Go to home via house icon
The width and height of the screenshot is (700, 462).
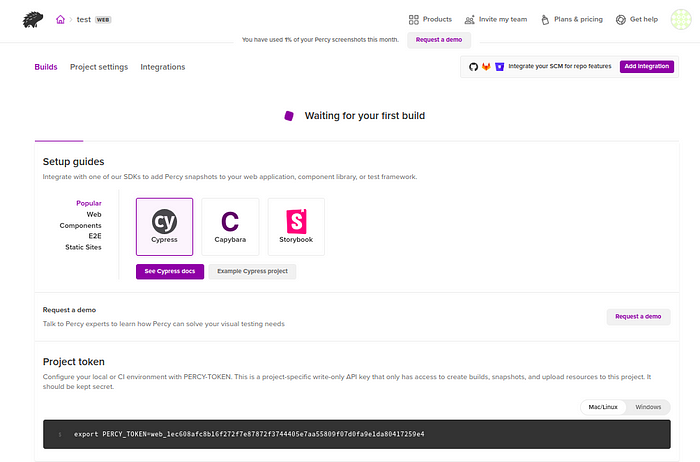[x=60, y=19]
